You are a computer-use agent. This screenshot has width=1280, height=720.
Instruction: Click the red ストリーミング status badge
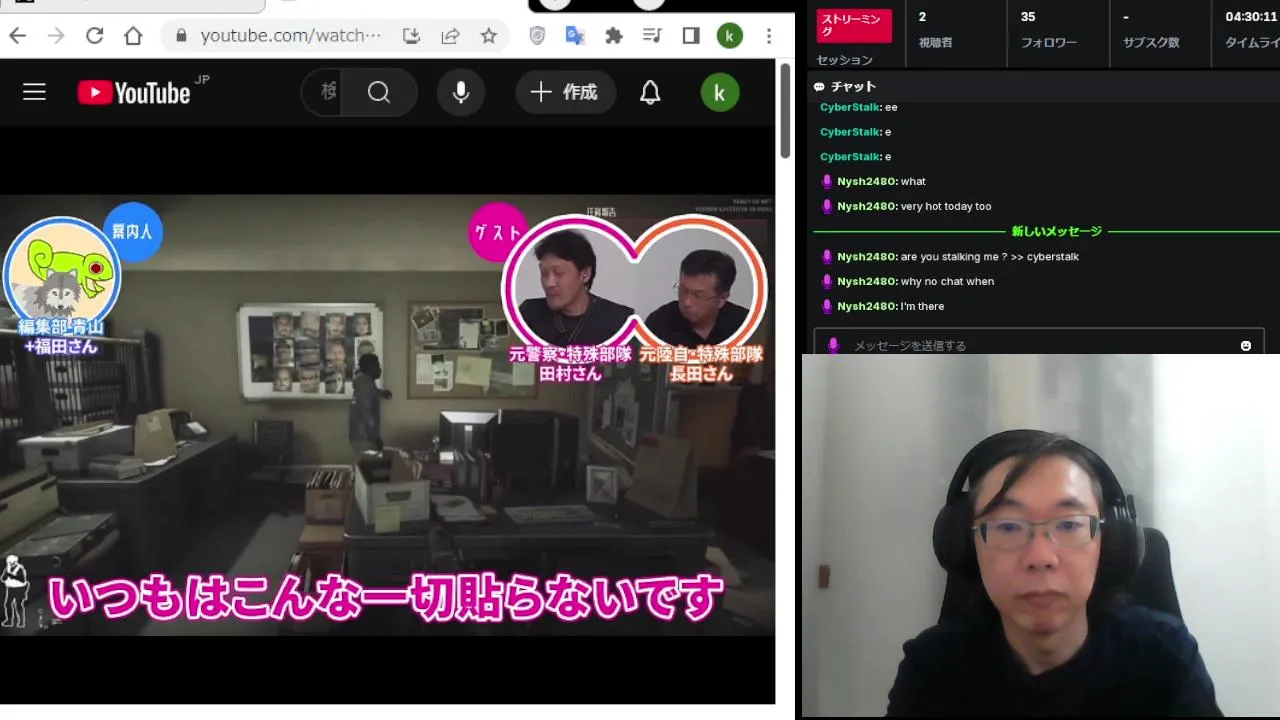(x=854, y=25)
